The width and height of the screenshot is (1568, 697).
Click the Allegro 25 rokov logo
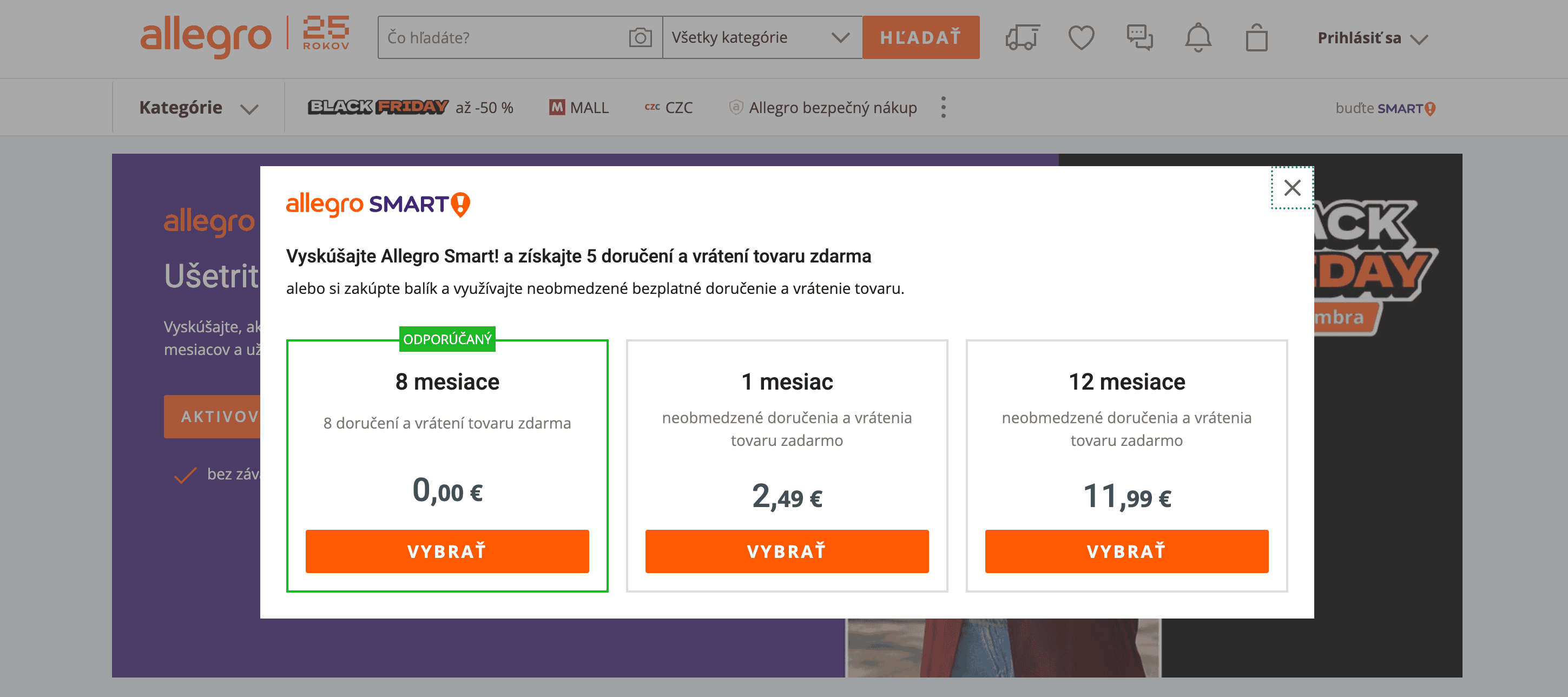[245, 36]
